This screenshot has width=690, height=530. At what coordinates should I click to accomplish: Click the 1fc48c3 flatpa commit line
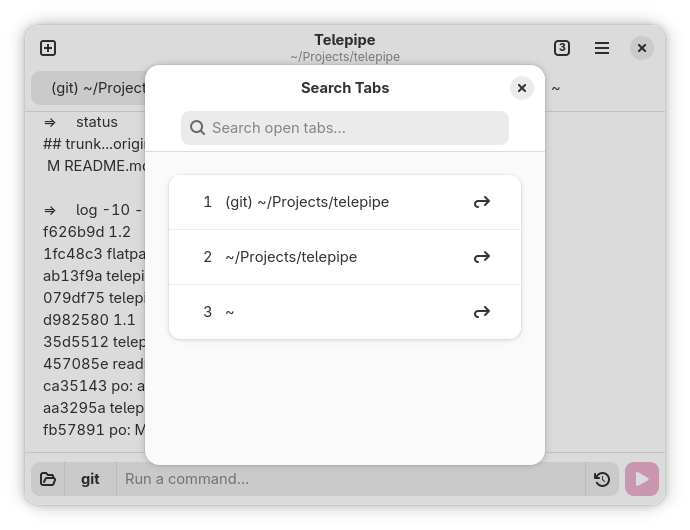point(94,254)
